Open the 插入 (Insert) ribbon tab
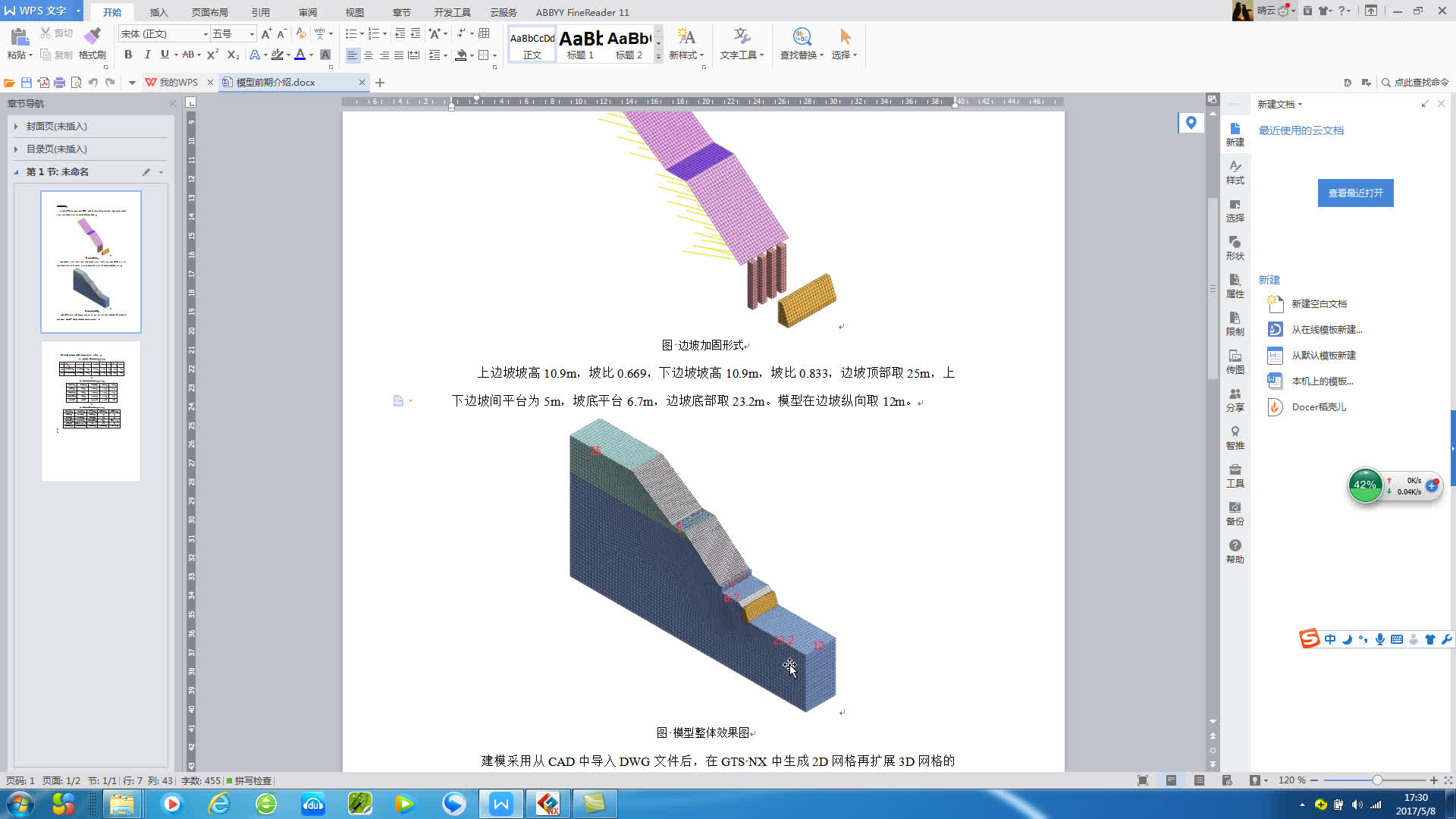The height and width of the screenshot is (819, 1456). [158, 12]
